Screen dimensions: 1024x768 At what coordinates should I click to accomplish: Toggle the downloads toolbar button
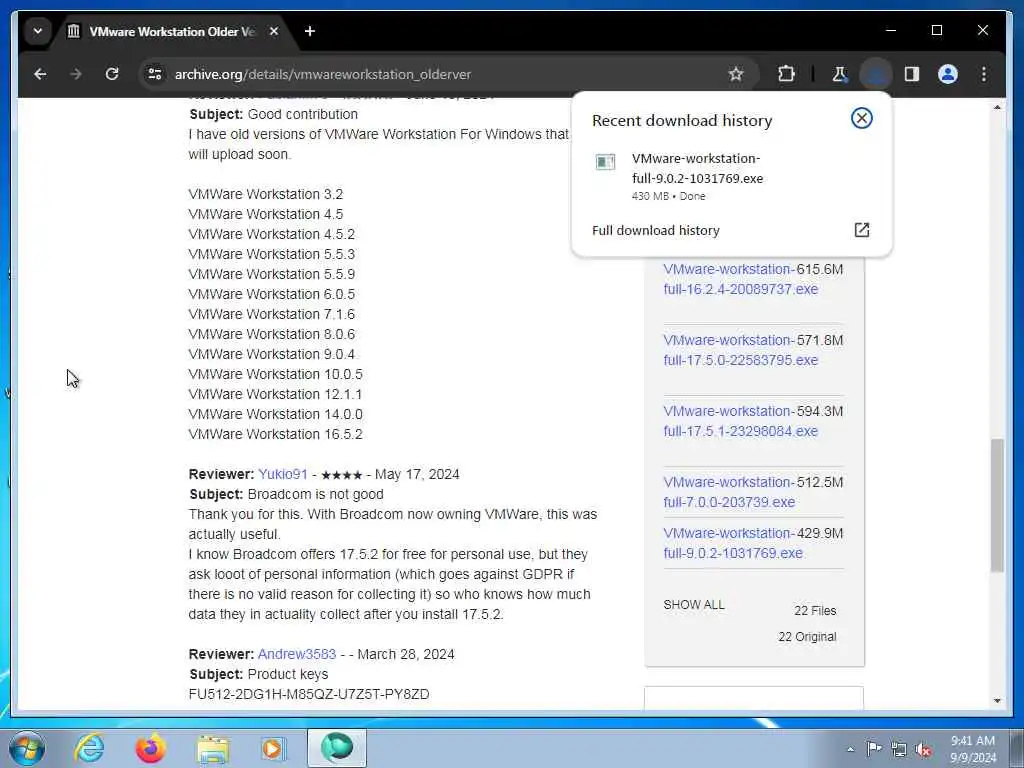pyautogui.click(x=876, y=74)
